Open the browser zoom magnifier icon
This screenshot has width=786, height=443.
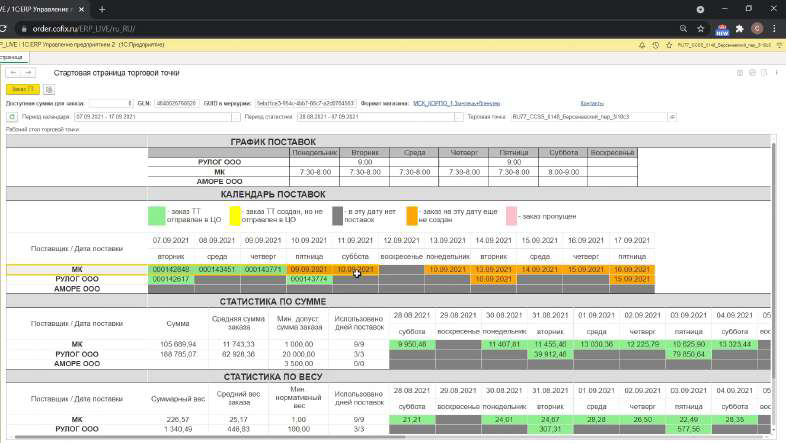tap(683, 29)
